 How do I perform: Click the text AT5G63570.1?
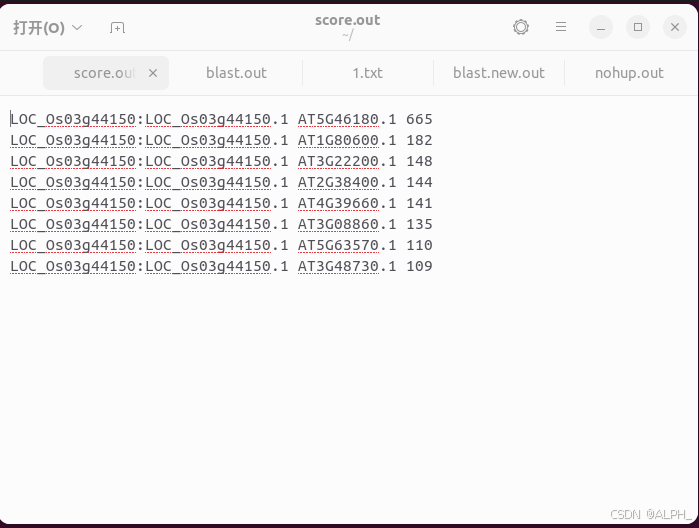pos(347,245)
